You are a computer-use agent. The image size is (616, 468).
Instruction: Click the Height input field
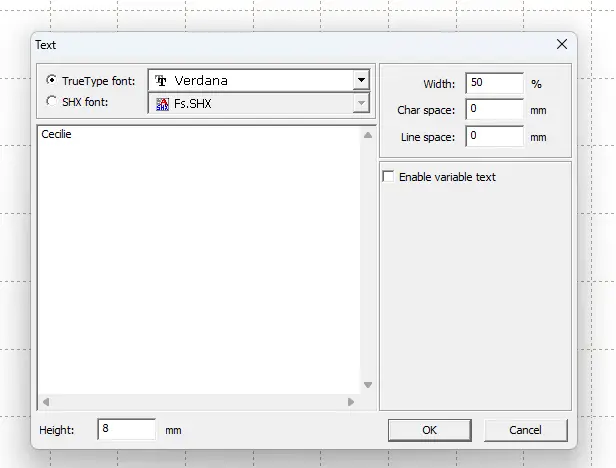pyautogui.click(x=126, y=429)
